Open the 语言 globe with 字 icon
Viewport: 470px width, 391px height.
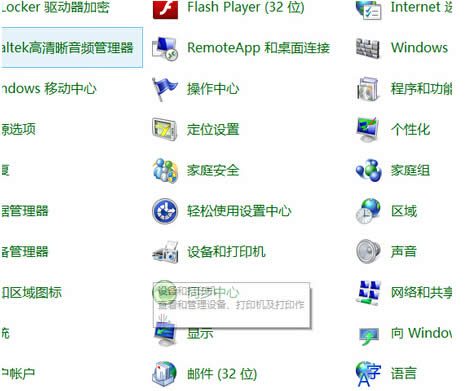[368, 374]
